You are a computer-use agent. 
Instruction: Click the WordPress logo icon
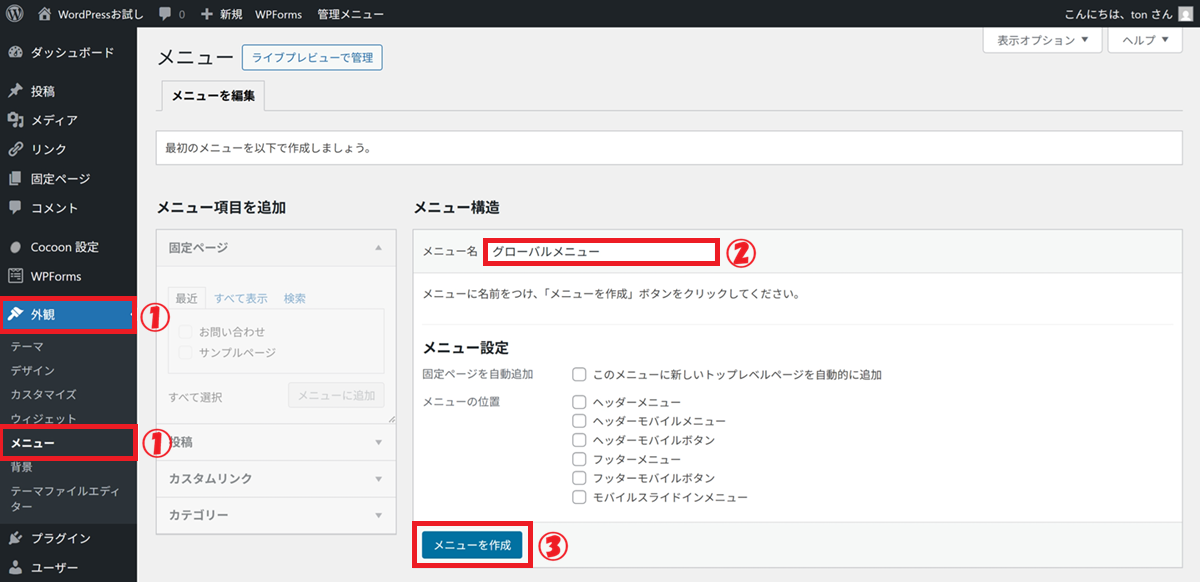click(x=15, y=15)
